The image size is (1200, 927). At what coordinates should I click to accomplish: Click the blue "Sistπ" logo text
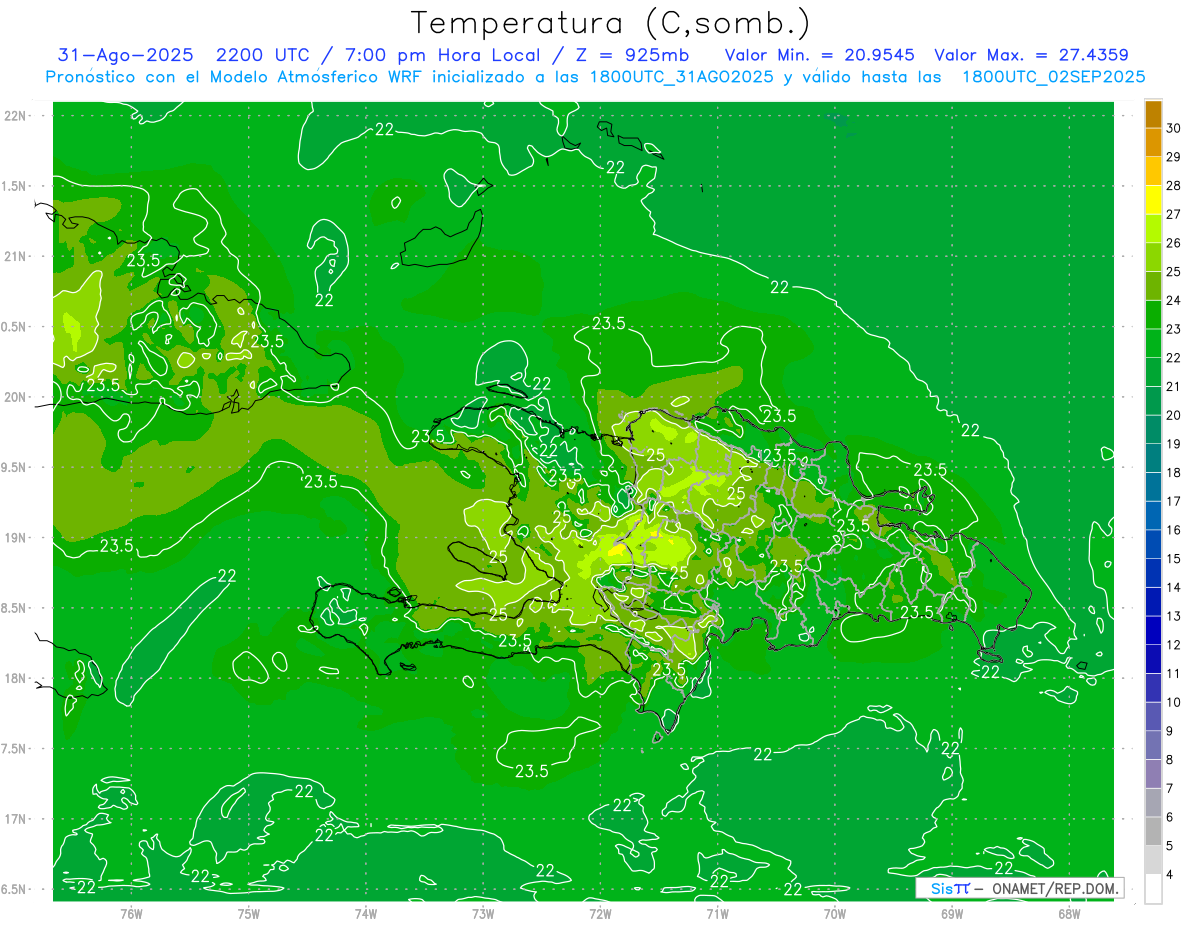point(950,888)
